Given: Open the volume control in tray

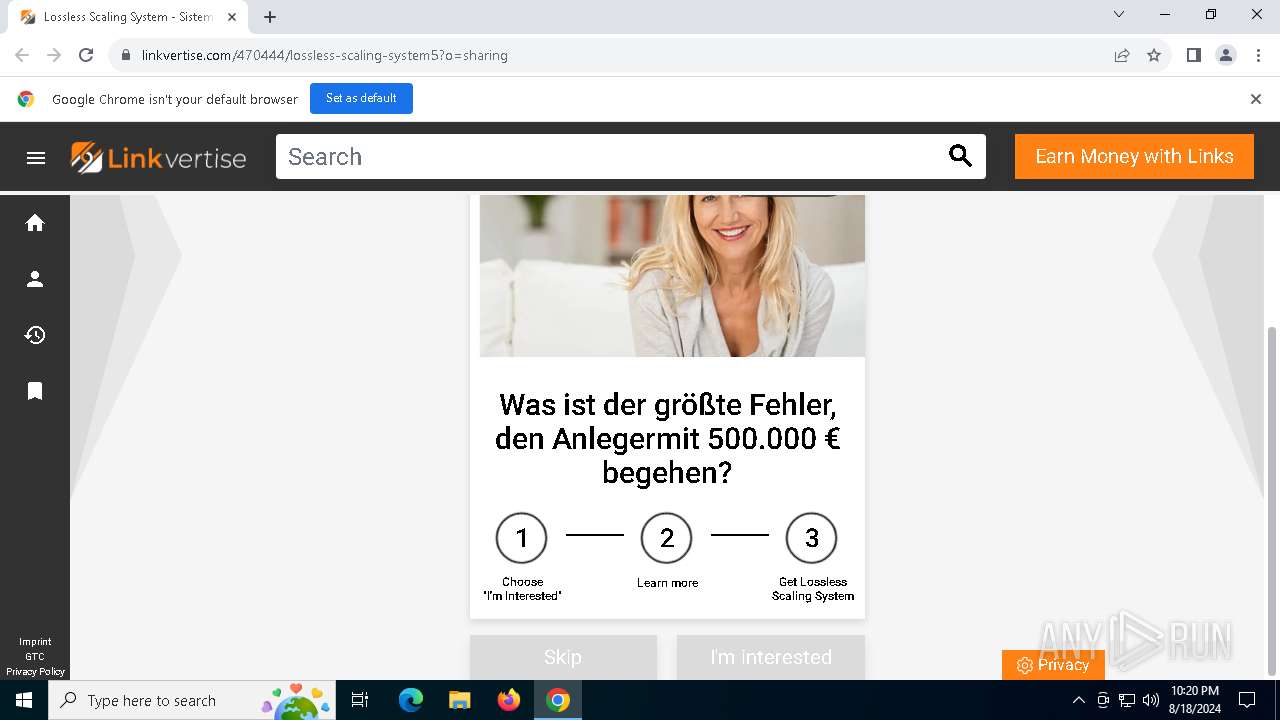Looking at the screenshot, I should [1151, 700].
